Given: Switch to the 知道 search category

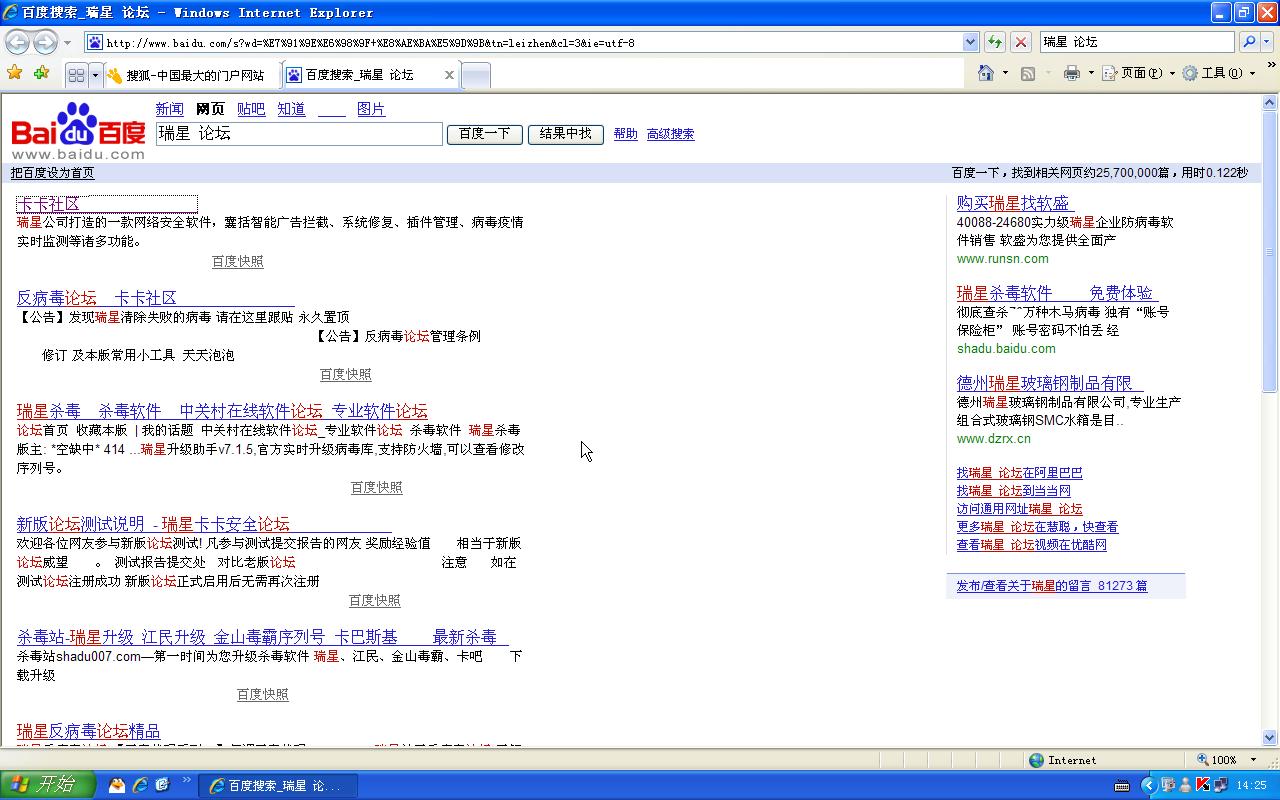Looking at the screenshot, I should [x=291, y=109].
